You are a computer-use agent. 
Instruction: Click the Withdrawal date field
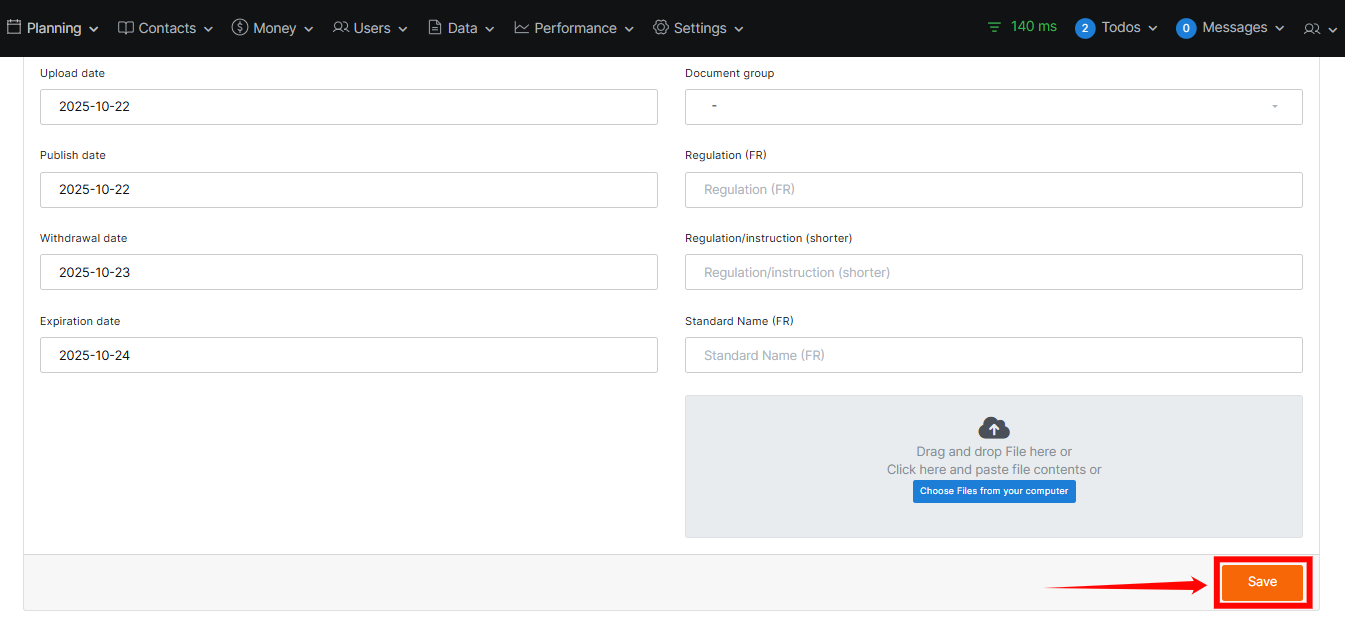coord(348,272)
